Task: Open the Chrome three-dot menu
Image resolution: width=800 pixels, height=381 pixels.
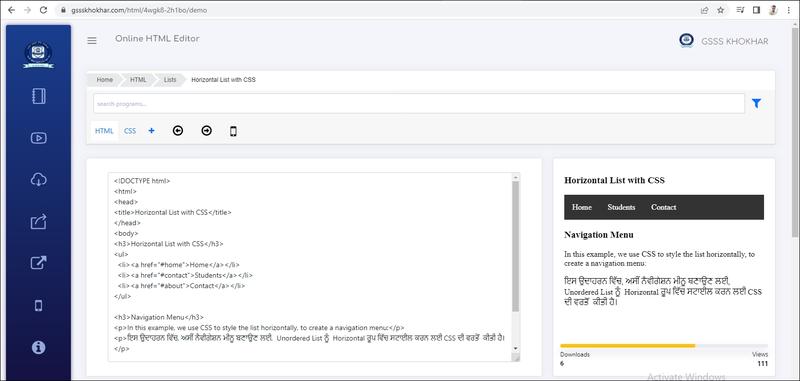Action: pyautogui.click(x=789, y=10)
